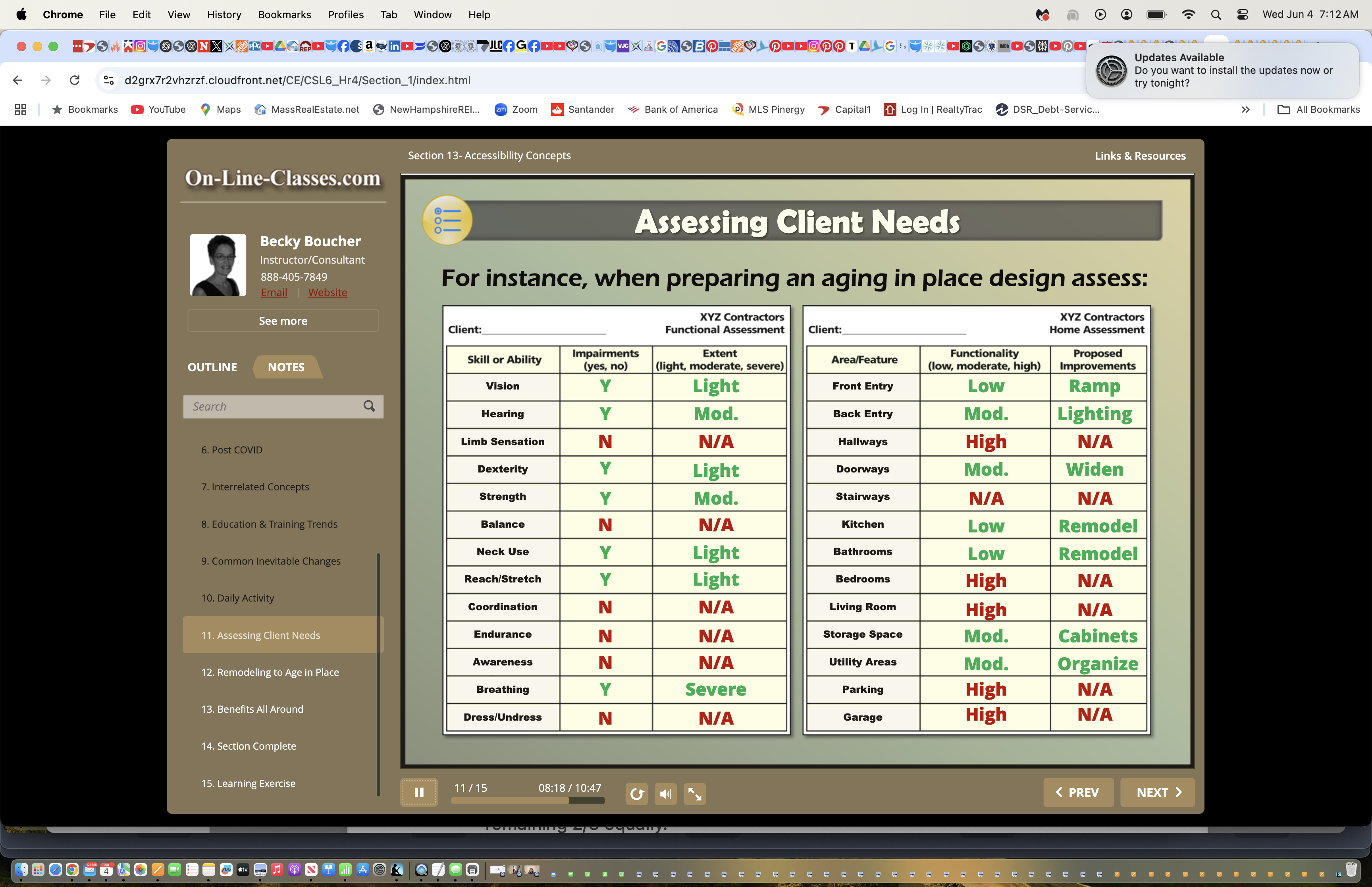
Task: Click the outline Search field
Action: [x=271, y=406]
